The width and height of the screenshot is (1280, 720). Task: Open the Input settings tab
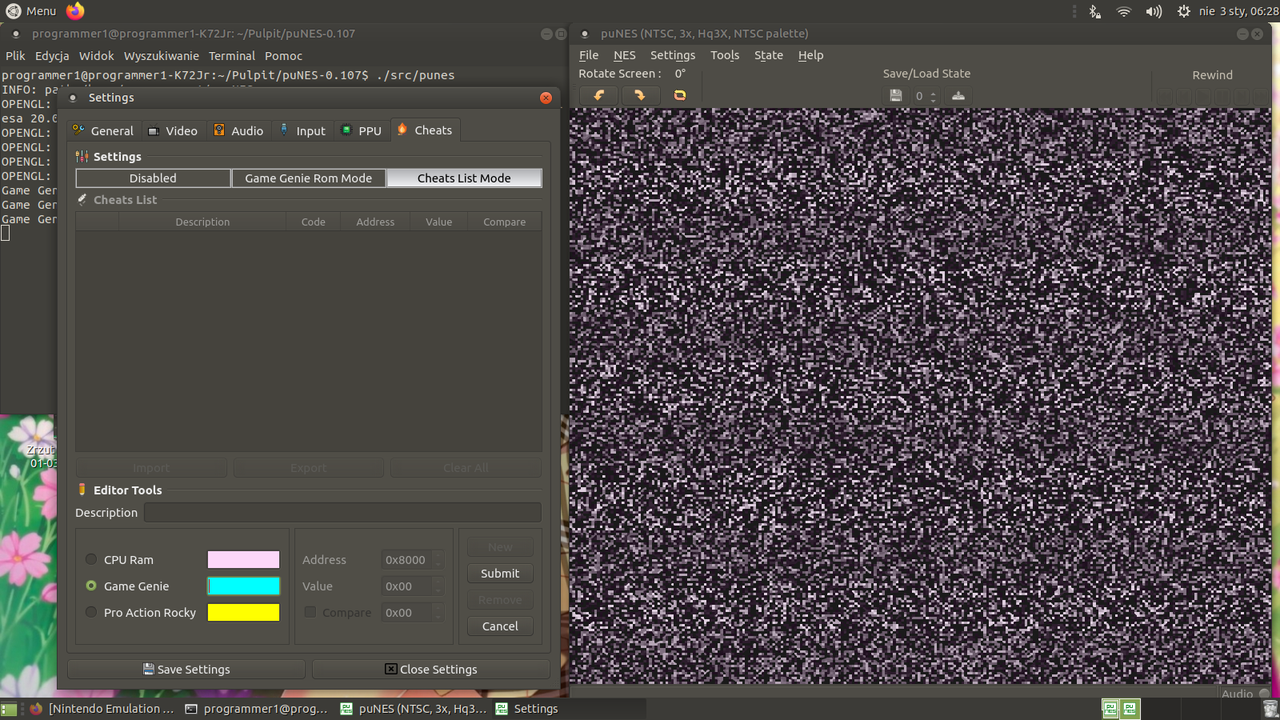click(x=302, y=131)
